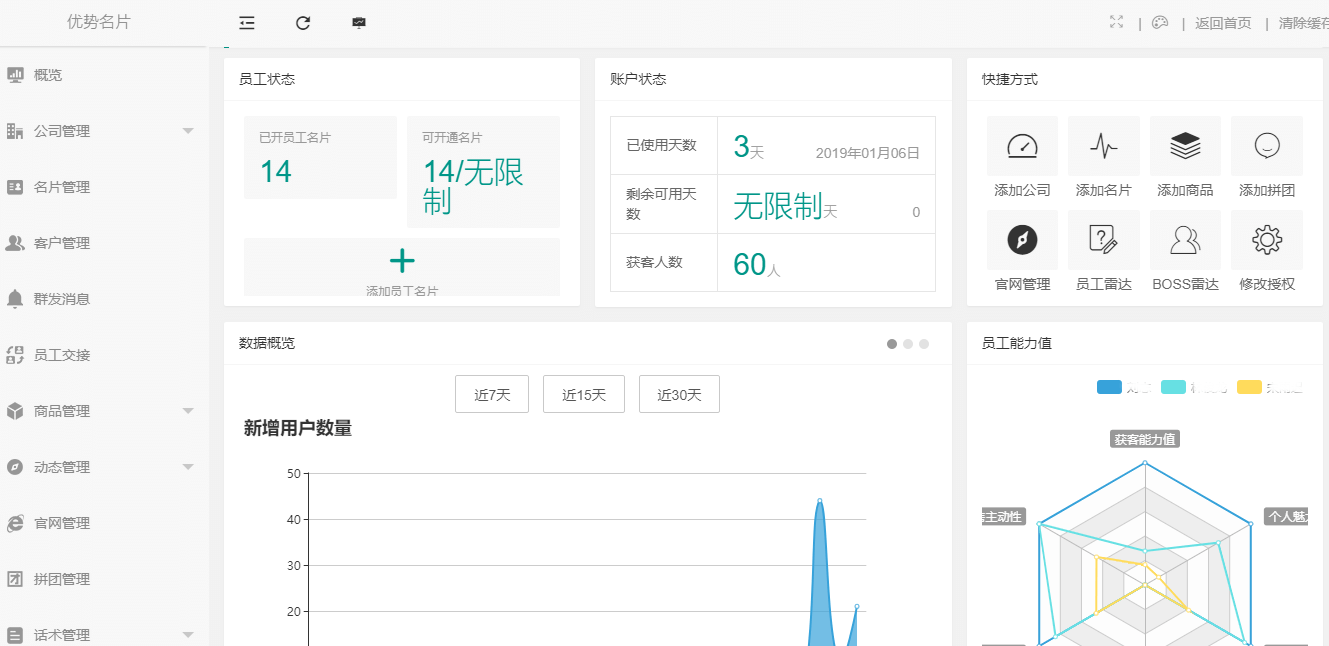Click the date 2019年01月06日
Viewport: 1329px width, 646px height.
point(868,153)
